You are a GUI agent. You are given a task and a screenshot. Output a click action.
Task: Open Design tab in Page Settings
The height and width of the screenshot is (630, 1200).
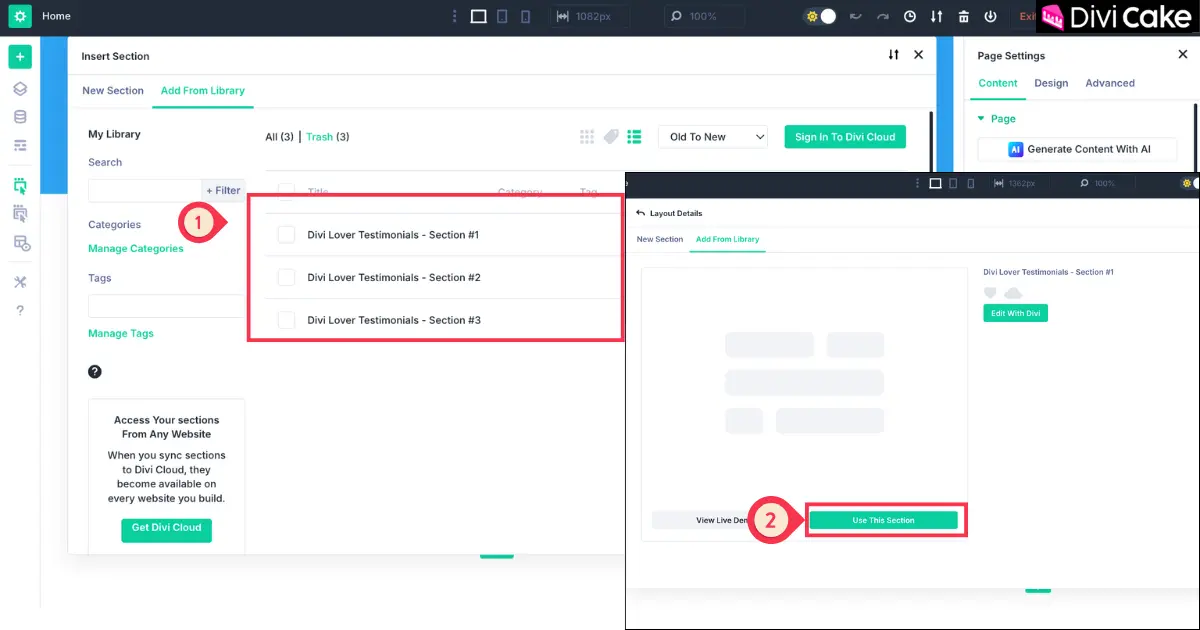1051,83
